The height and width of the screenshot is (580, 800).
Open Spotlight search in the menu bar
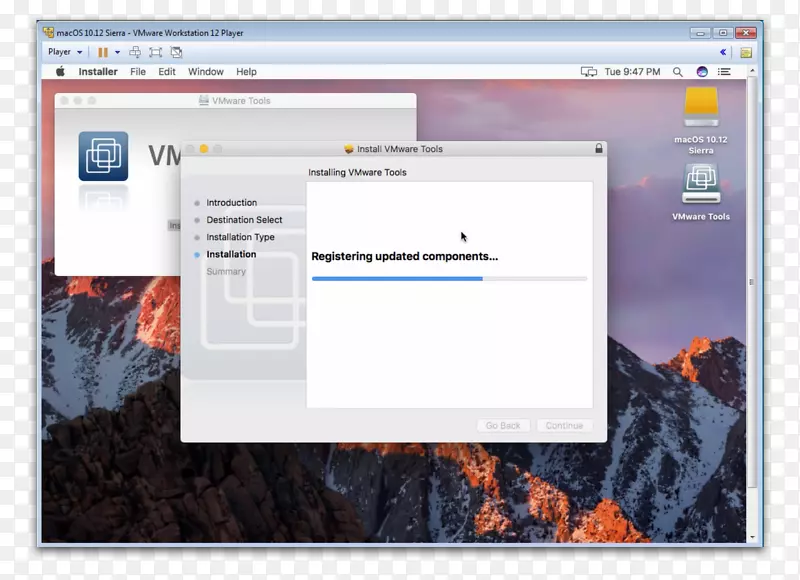677,72
